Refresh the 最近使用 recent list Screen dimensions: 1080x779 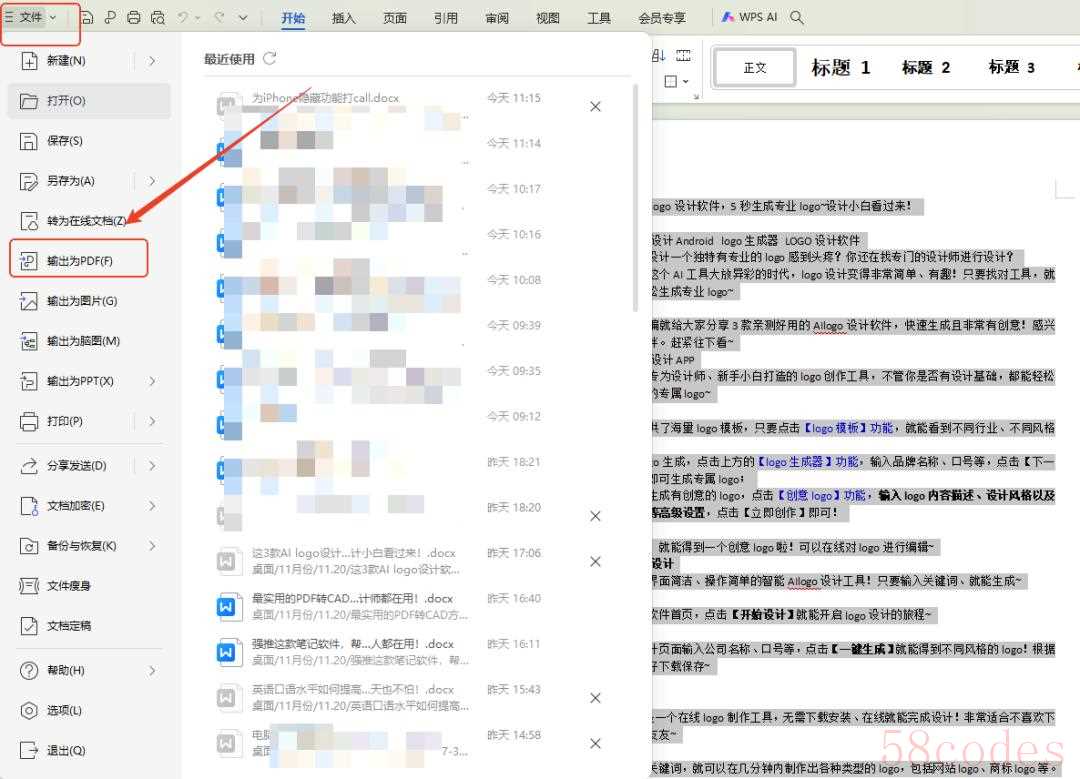coord(269,59)
